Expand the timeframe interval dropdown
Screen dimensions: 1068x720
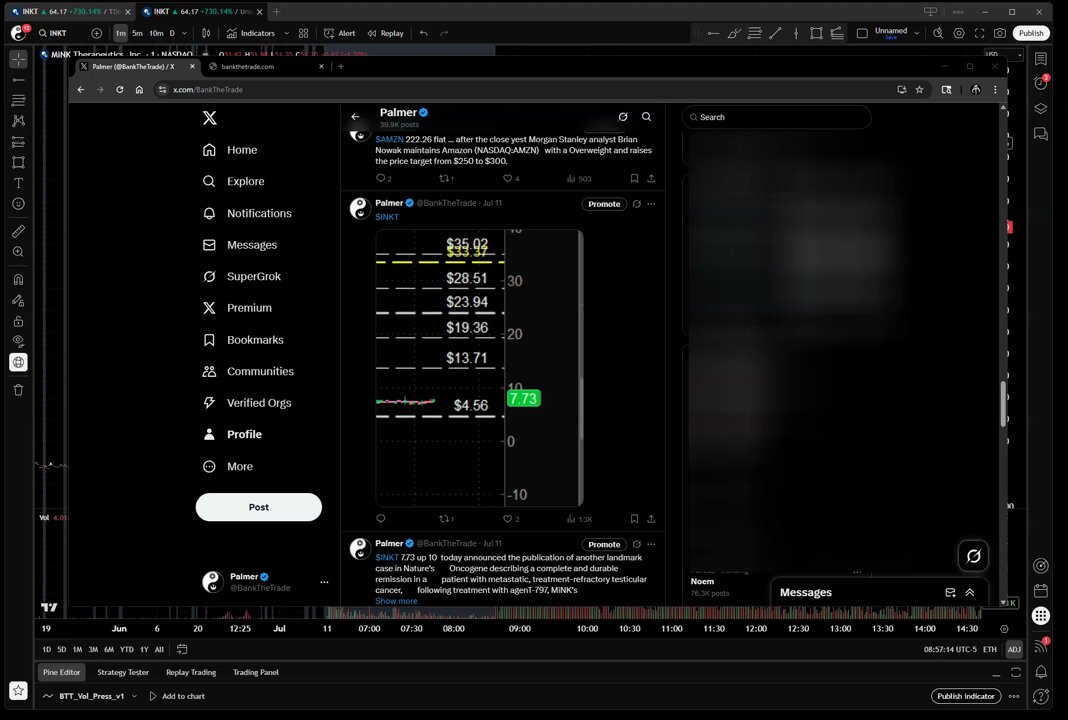point(183,33)
